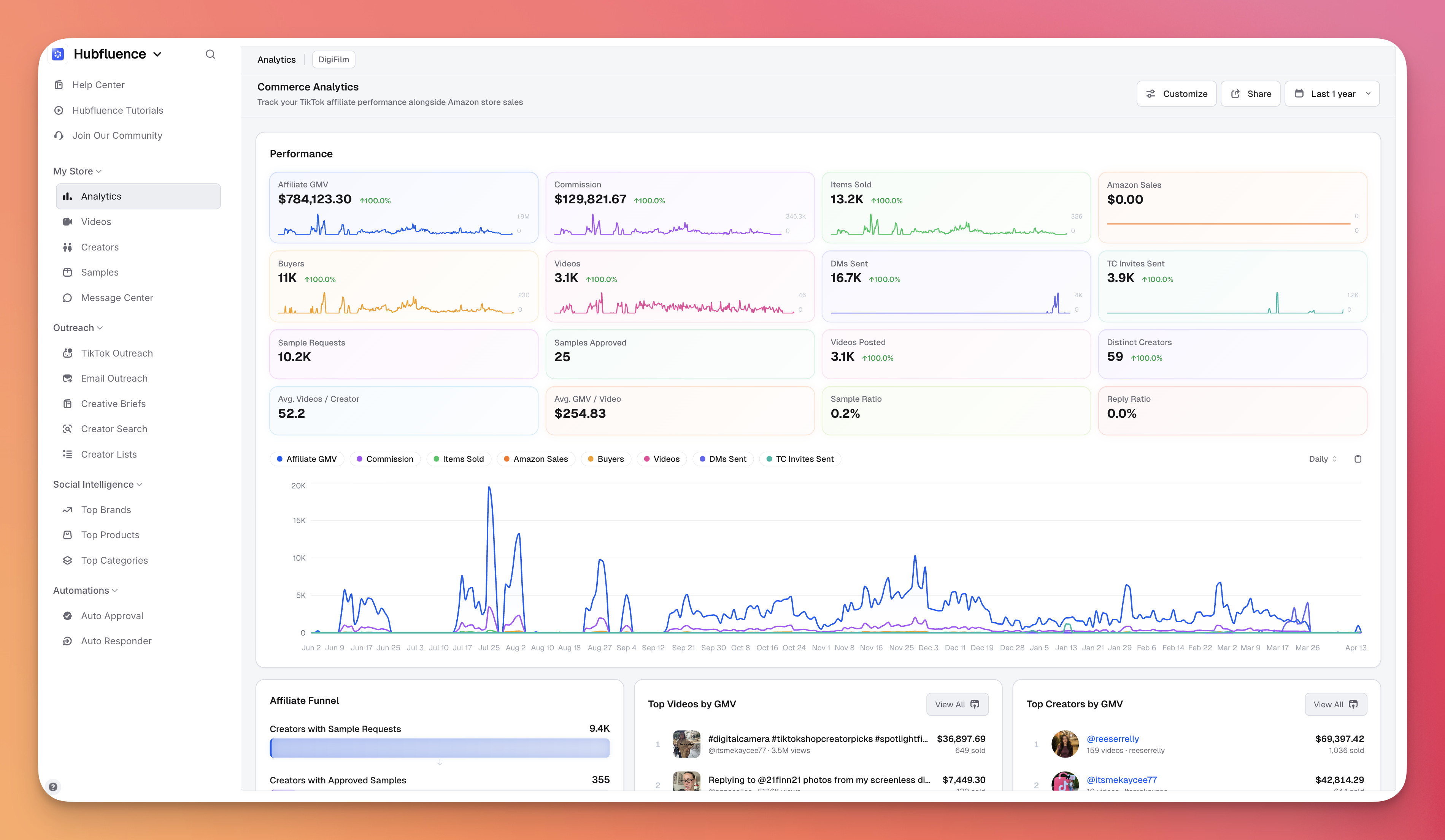Click the Customize button
The height and width of the screenshot is (840, 1445).
tap(1176, 94)
